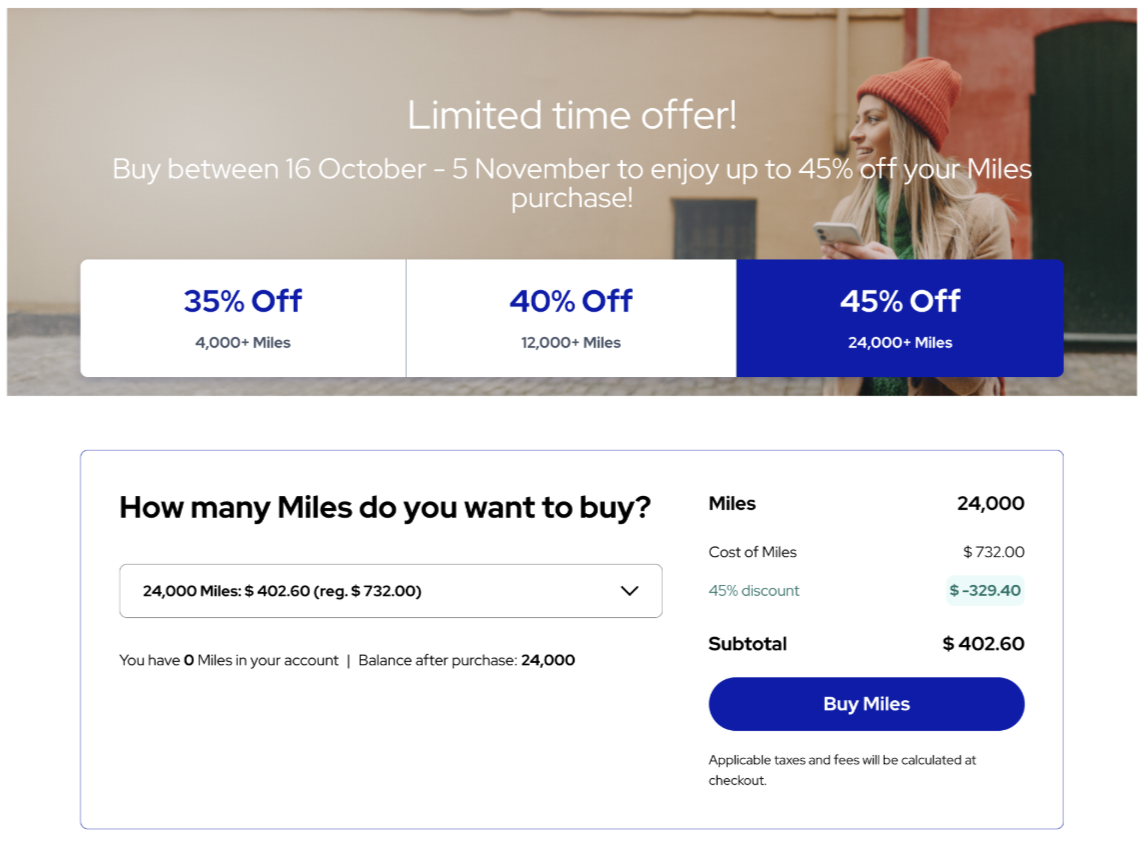Viewport: 1144px width, 842px height.
Task: Click the "Cost of Miles" label
Action: click(x=753, y=552)
